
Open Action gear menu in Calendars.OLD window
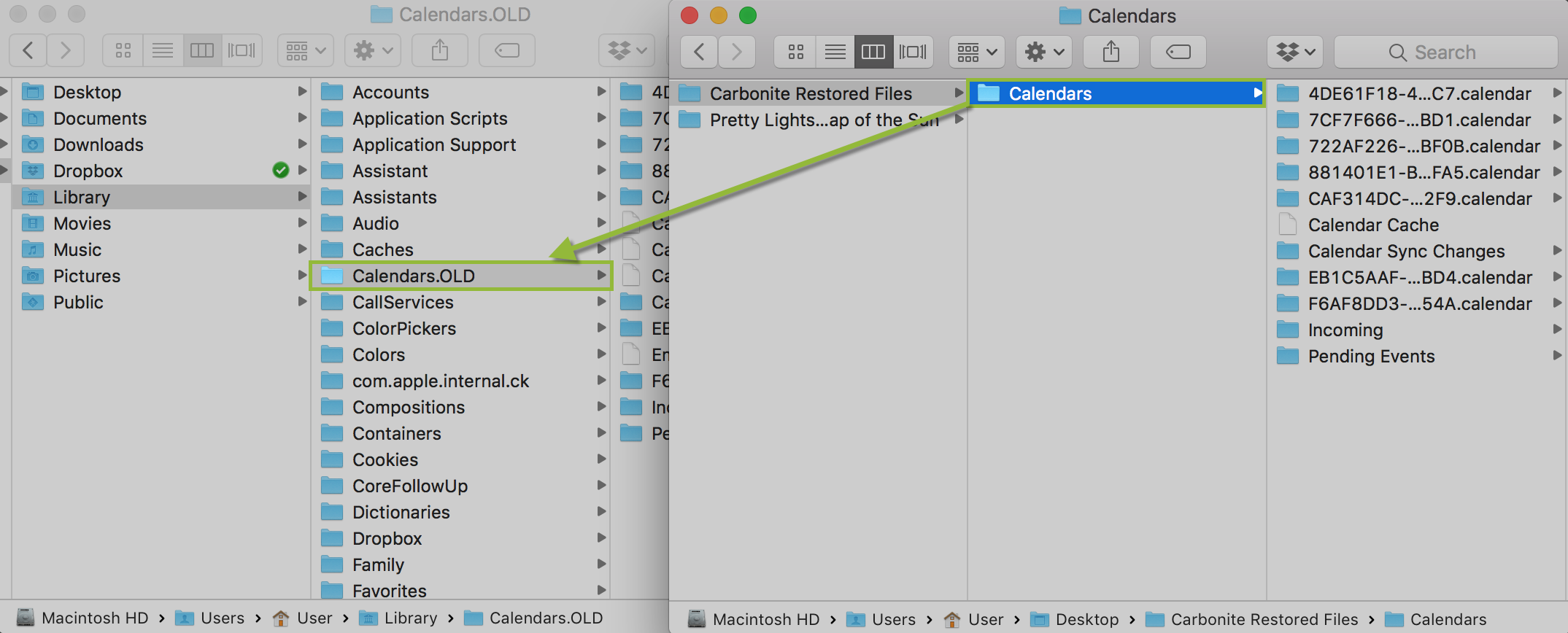tap(373, 50)
